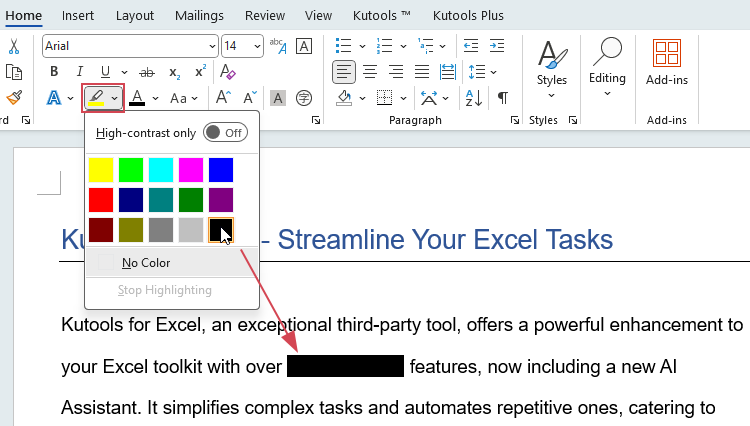This screenshot has width=750, height=426.
Task: Click Text Effects letter A icon
Action: pos(54,98)
